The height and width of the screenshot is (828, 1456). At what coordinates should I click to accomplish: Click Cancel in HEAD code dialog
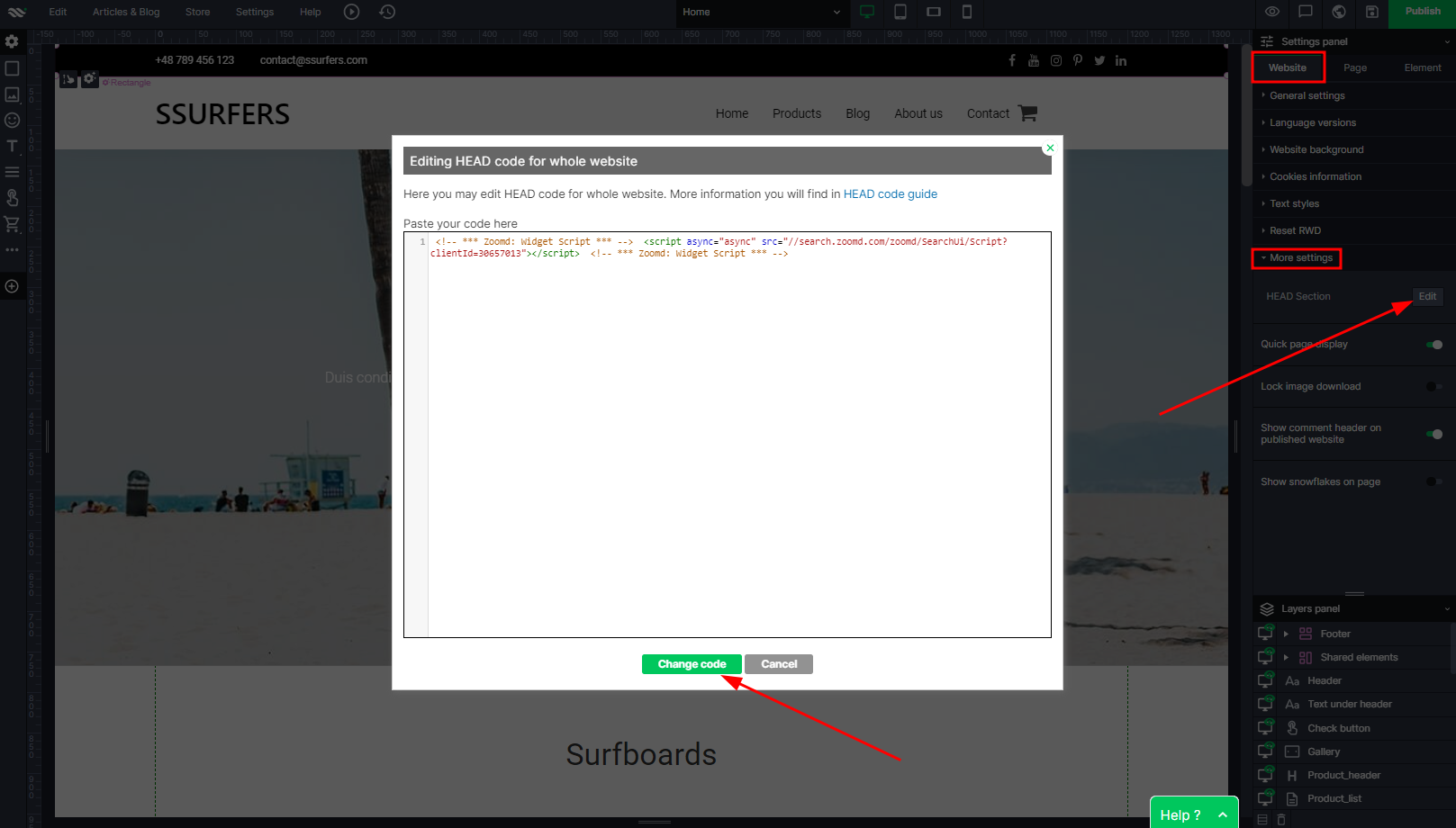point(779,664)
